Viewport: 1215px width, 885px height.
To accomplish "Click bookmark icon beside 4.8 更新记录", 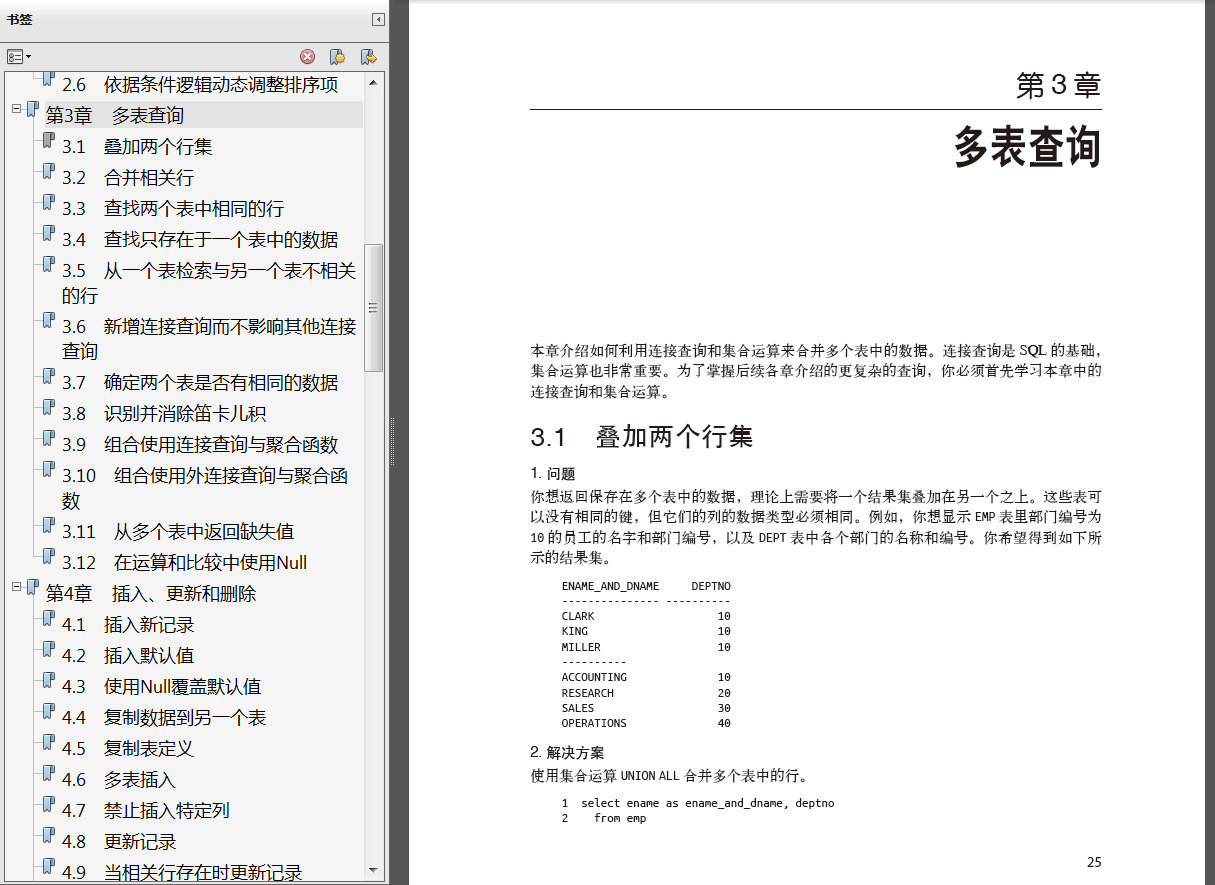I will coord(48,836).
